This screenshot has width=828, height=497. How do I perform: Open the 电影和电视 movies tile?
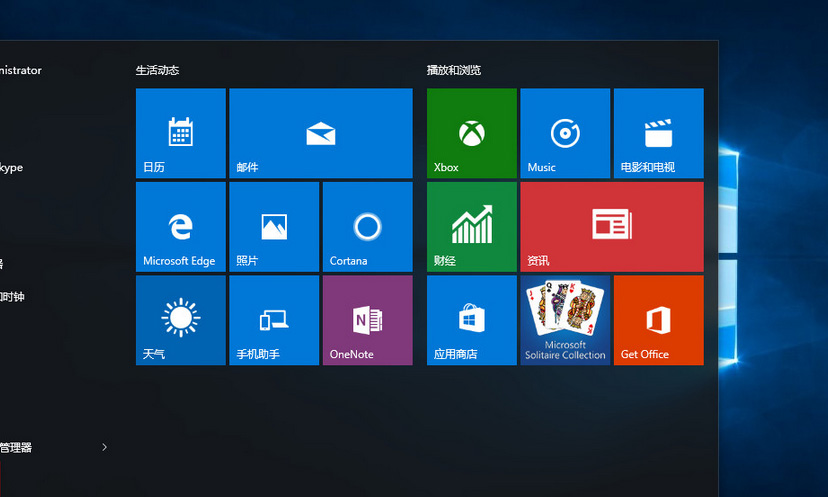(658, 133)
